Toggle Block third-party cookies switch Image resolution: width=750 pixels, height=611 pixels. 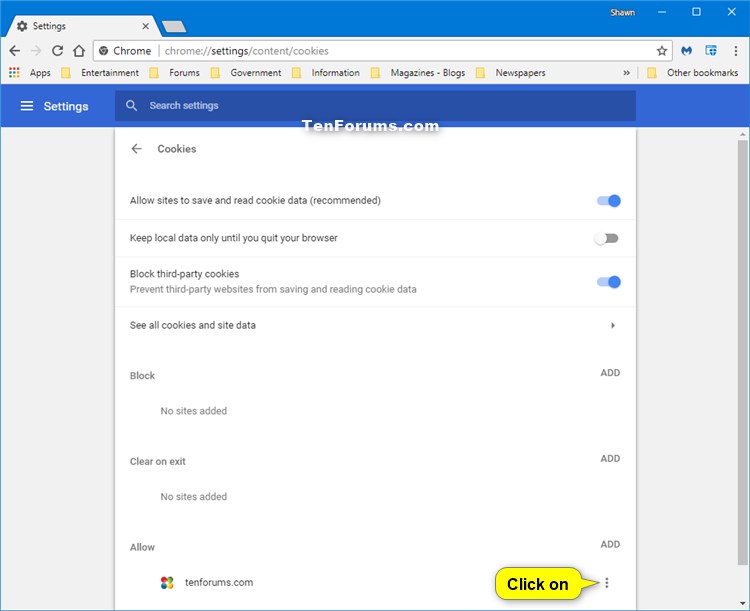pyautogui.click(x=608, y=282)
